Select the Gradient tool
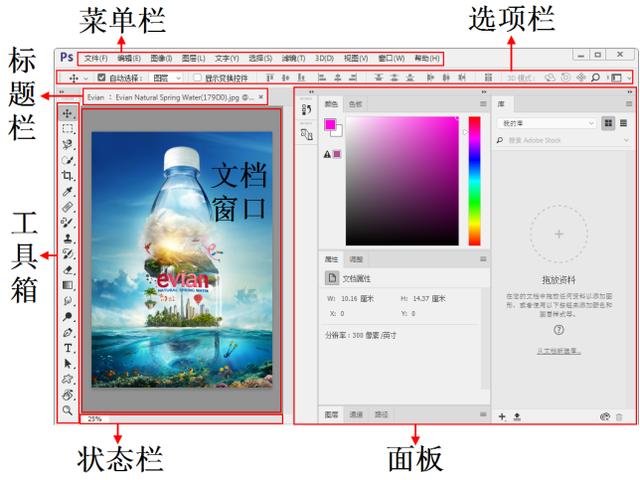This screenshot has height=480, width=640. click(67, 285)
